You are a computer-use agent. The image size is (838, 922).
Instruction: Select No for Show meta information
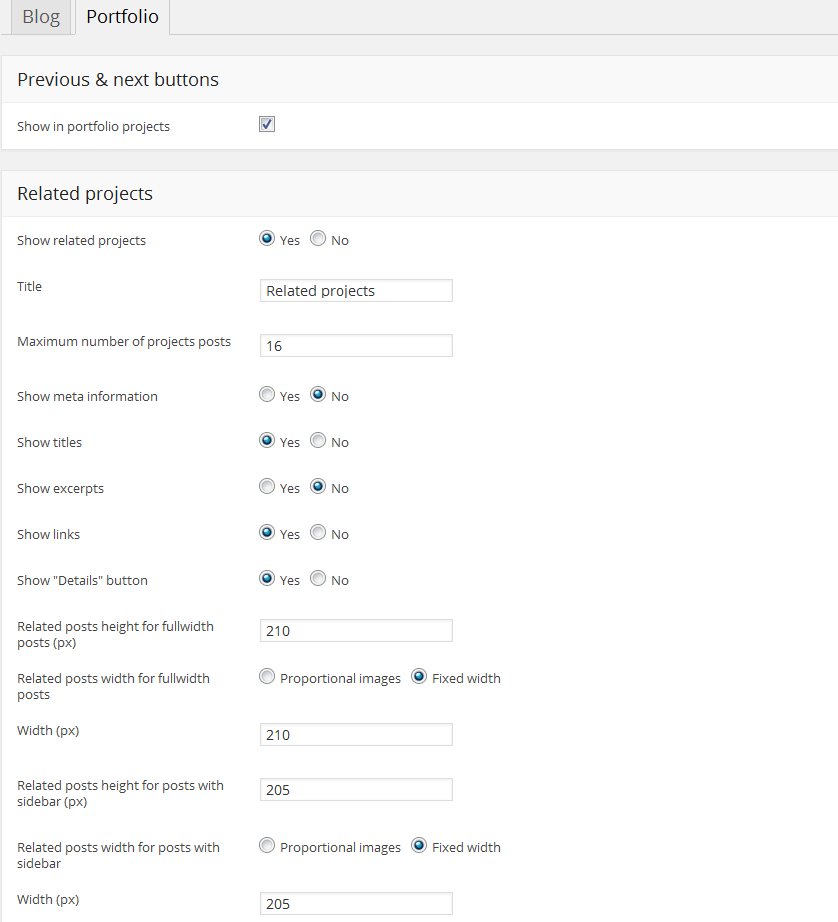pyautogui.click(x=318, y=395)
